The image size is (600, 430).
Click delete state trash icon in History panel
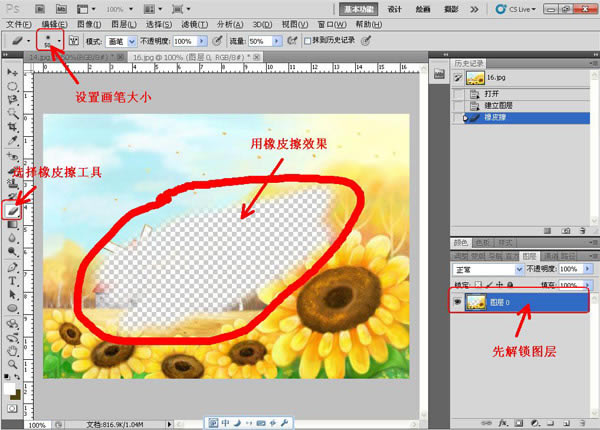(x=582, y=231)
